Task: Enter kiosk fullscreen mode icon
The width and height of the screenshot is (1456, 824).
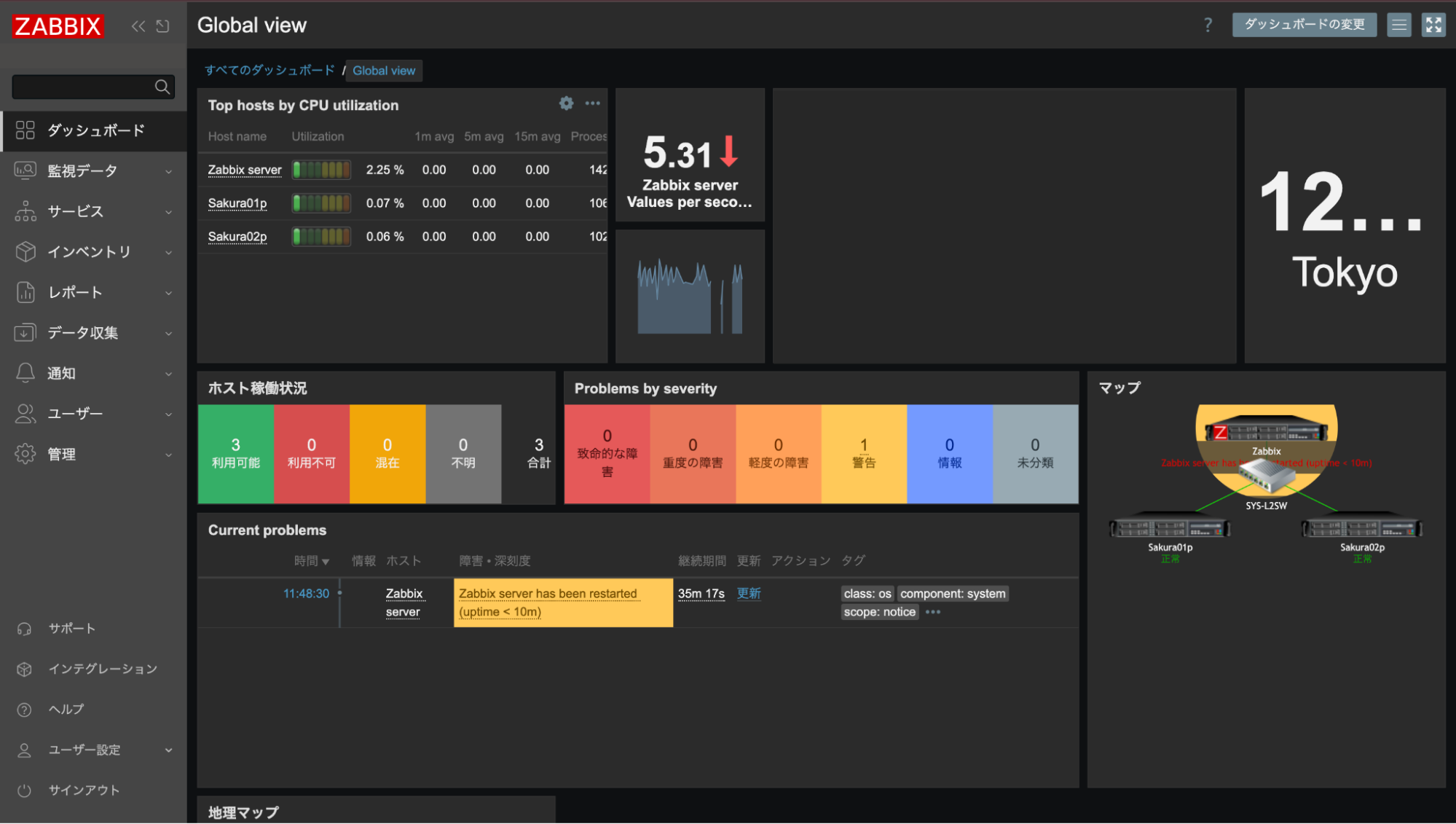Action: click(1433, 25)
